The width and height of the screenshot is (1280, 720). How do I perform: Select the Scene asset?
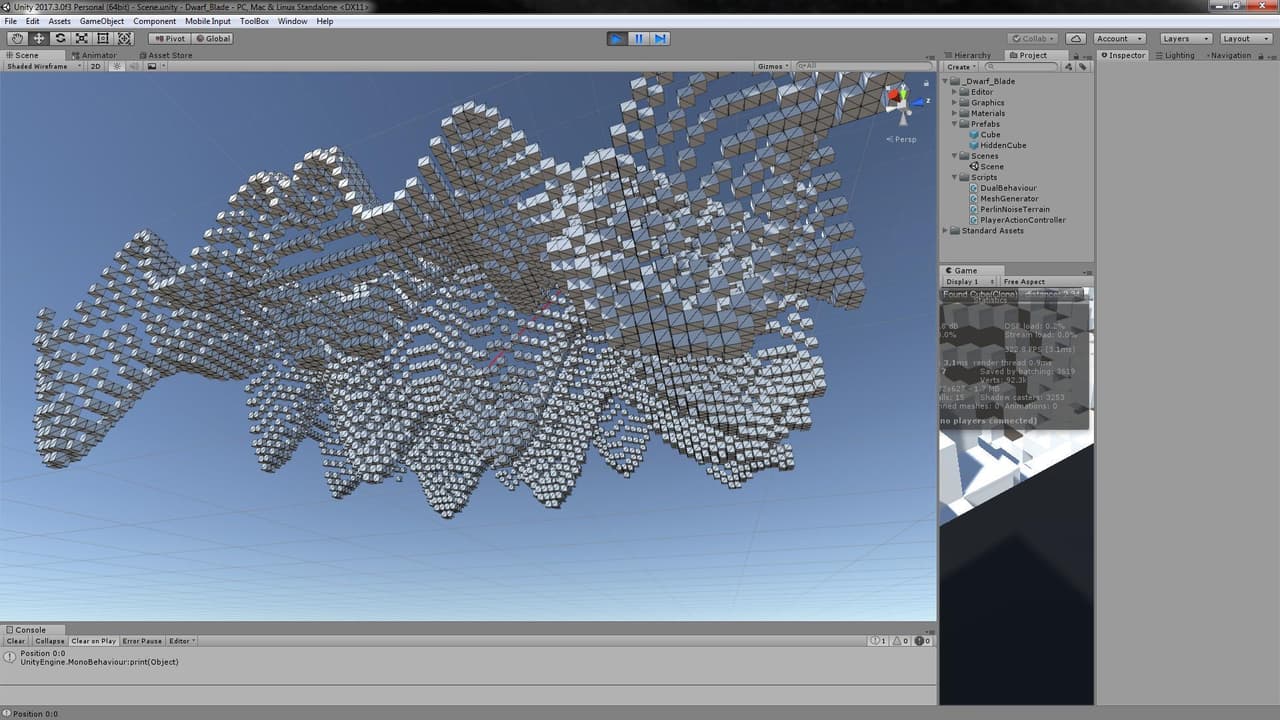[x=991, y=166]
